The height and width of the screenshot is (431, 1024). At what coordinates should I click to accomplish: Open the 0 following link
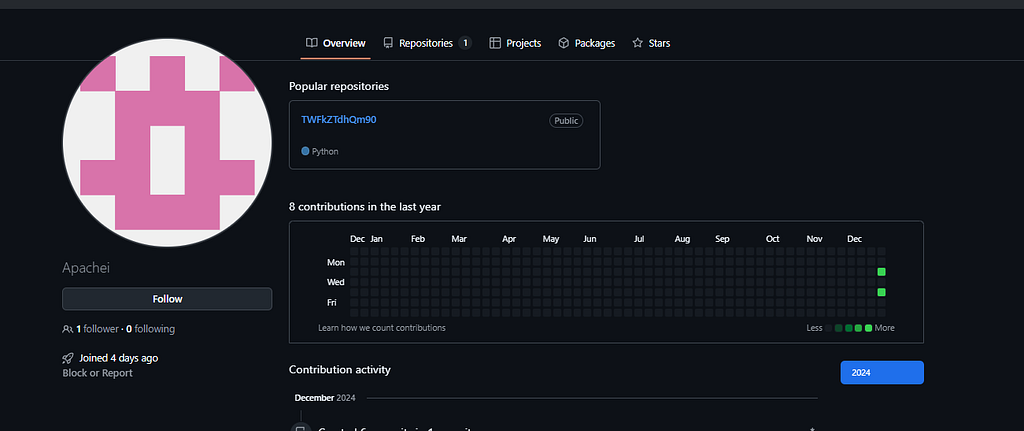[x=150, y=329]
